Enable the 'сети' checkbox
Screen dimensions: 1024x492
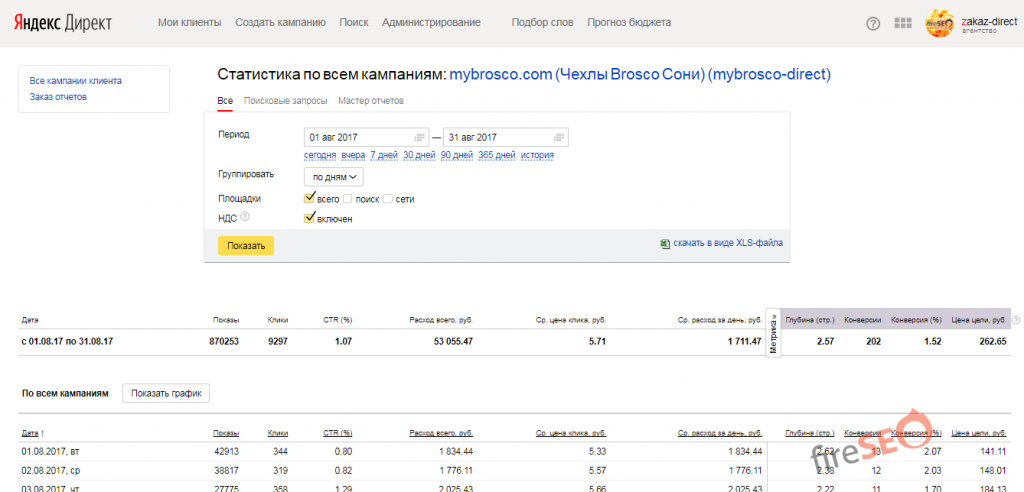388,199
